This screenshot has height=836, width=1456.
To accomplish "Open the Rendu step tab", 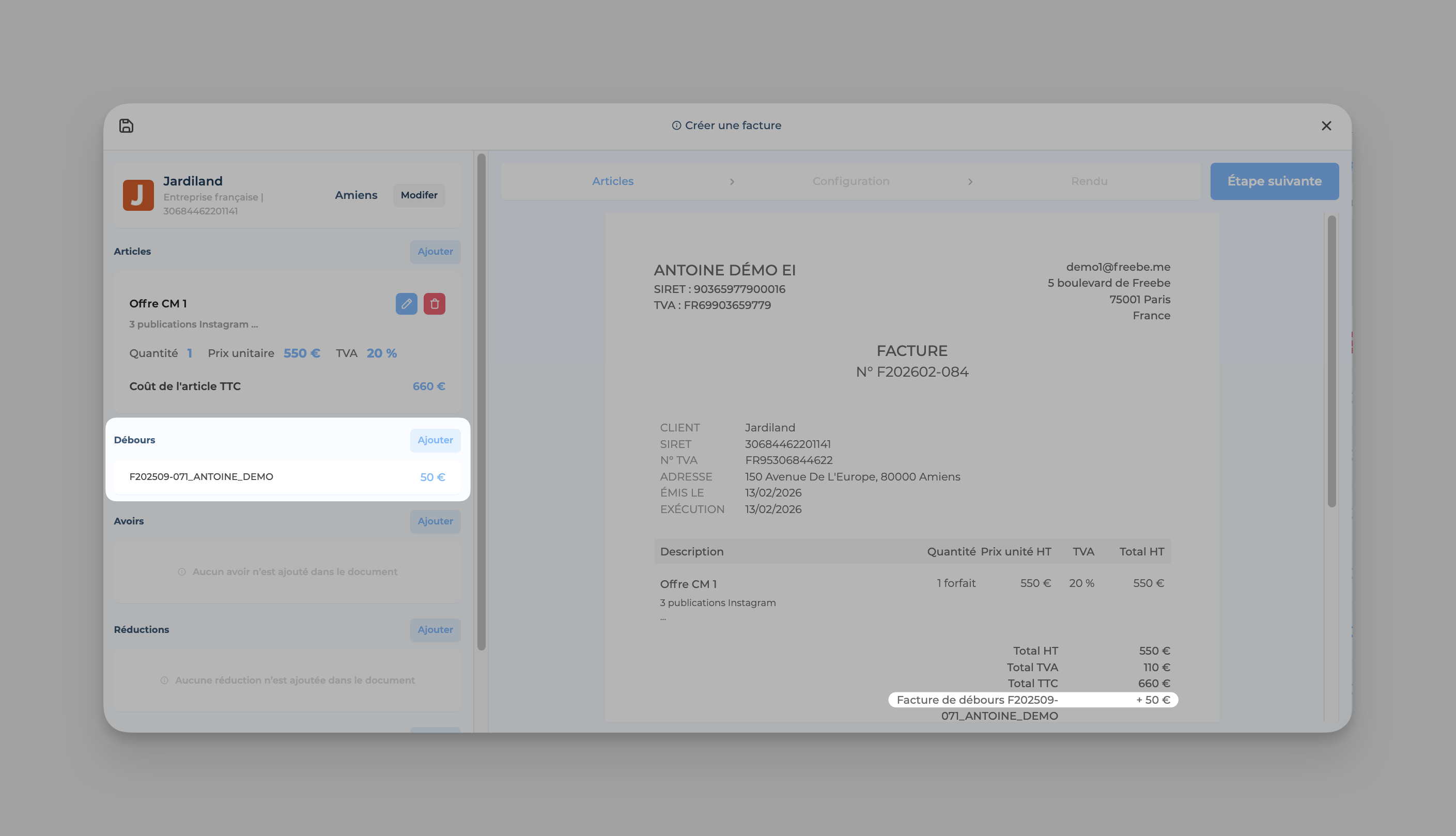I will tap(1089, 181).
